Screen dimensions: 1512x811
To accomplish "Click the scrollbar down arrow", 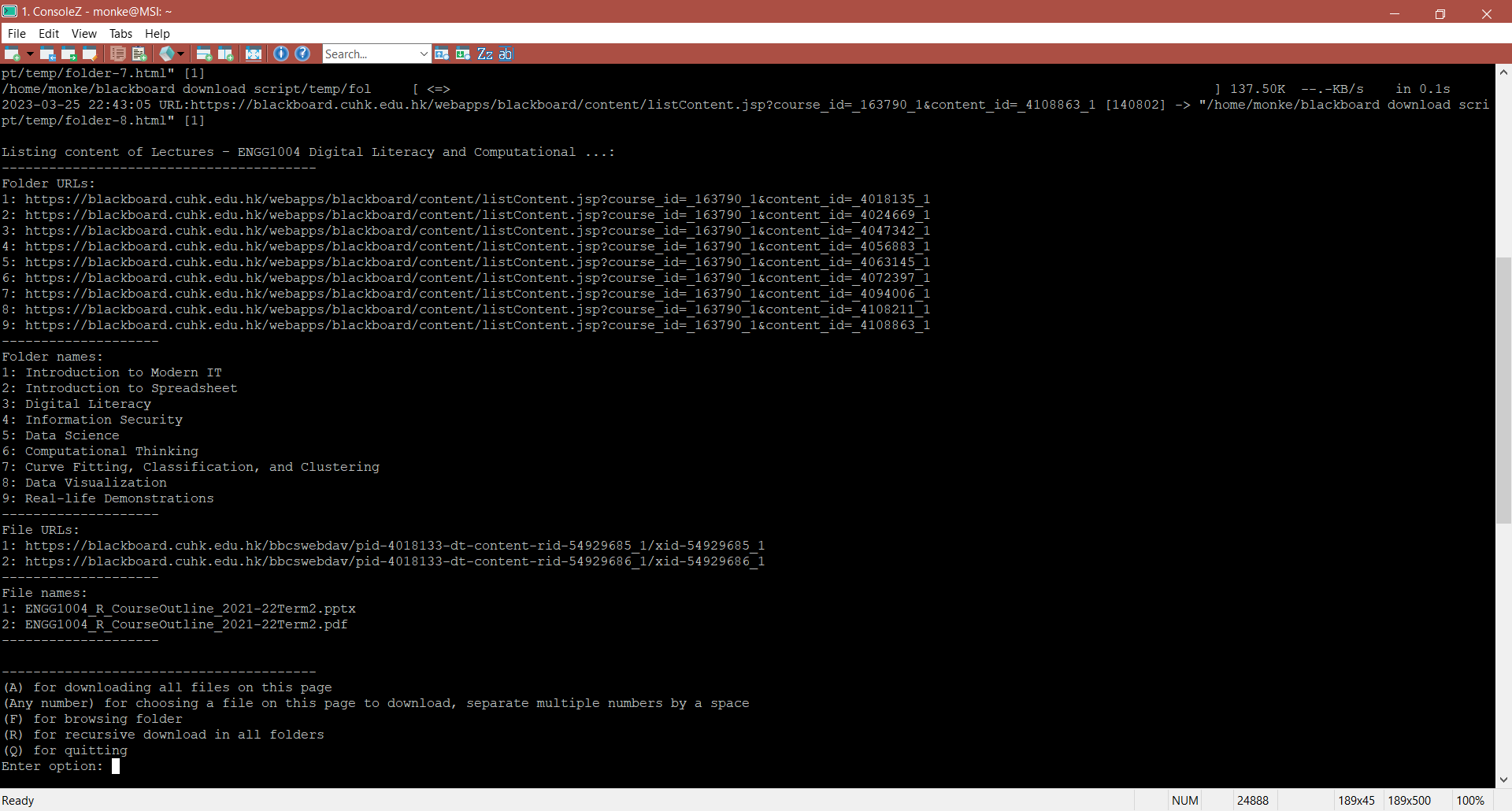I will pyautogui.click(x=1503, y=780).
